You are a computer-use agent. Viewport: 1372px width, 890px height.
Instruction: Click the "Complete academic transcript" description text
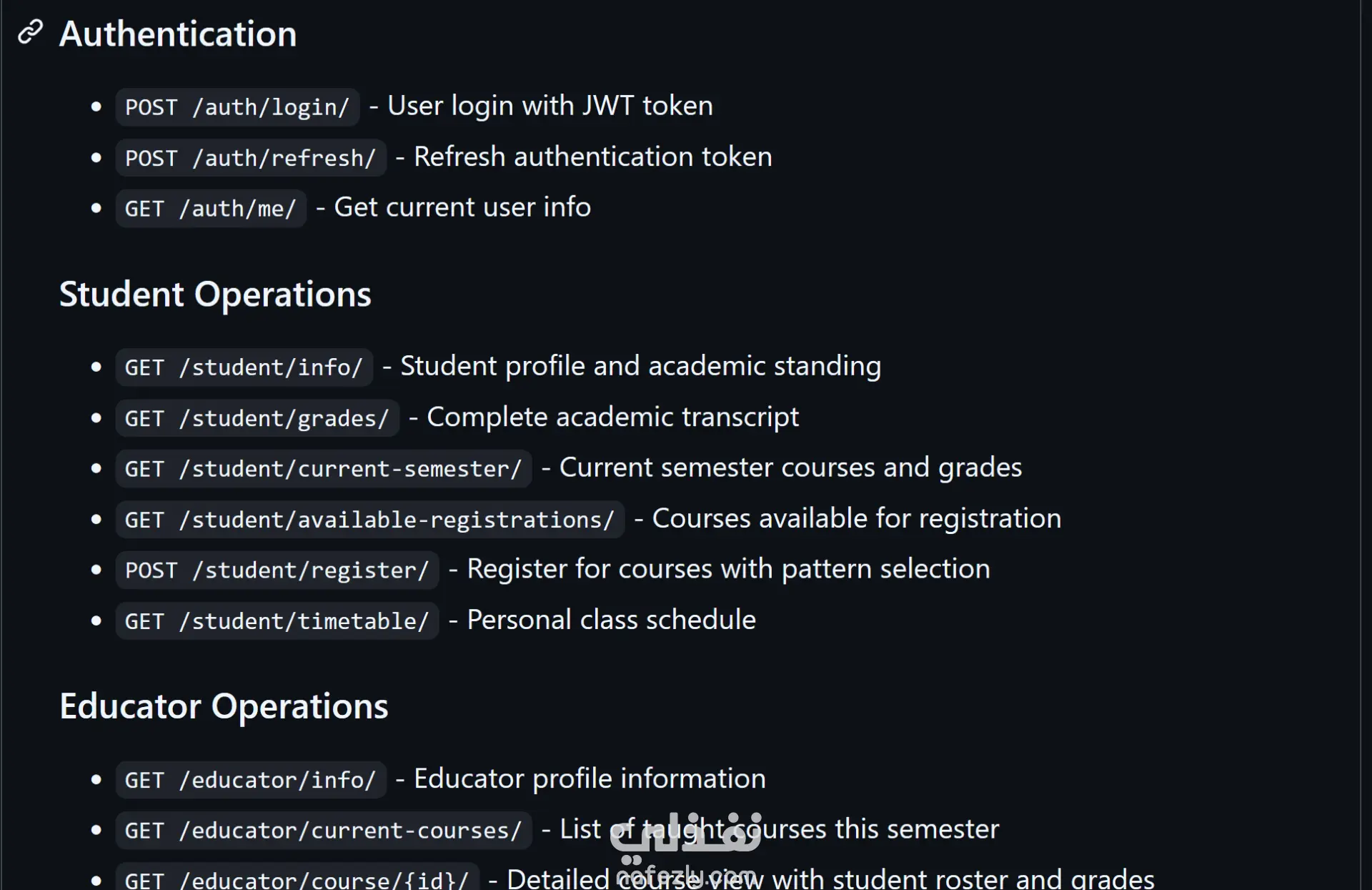pyautogui.click(x=612, y=417)
